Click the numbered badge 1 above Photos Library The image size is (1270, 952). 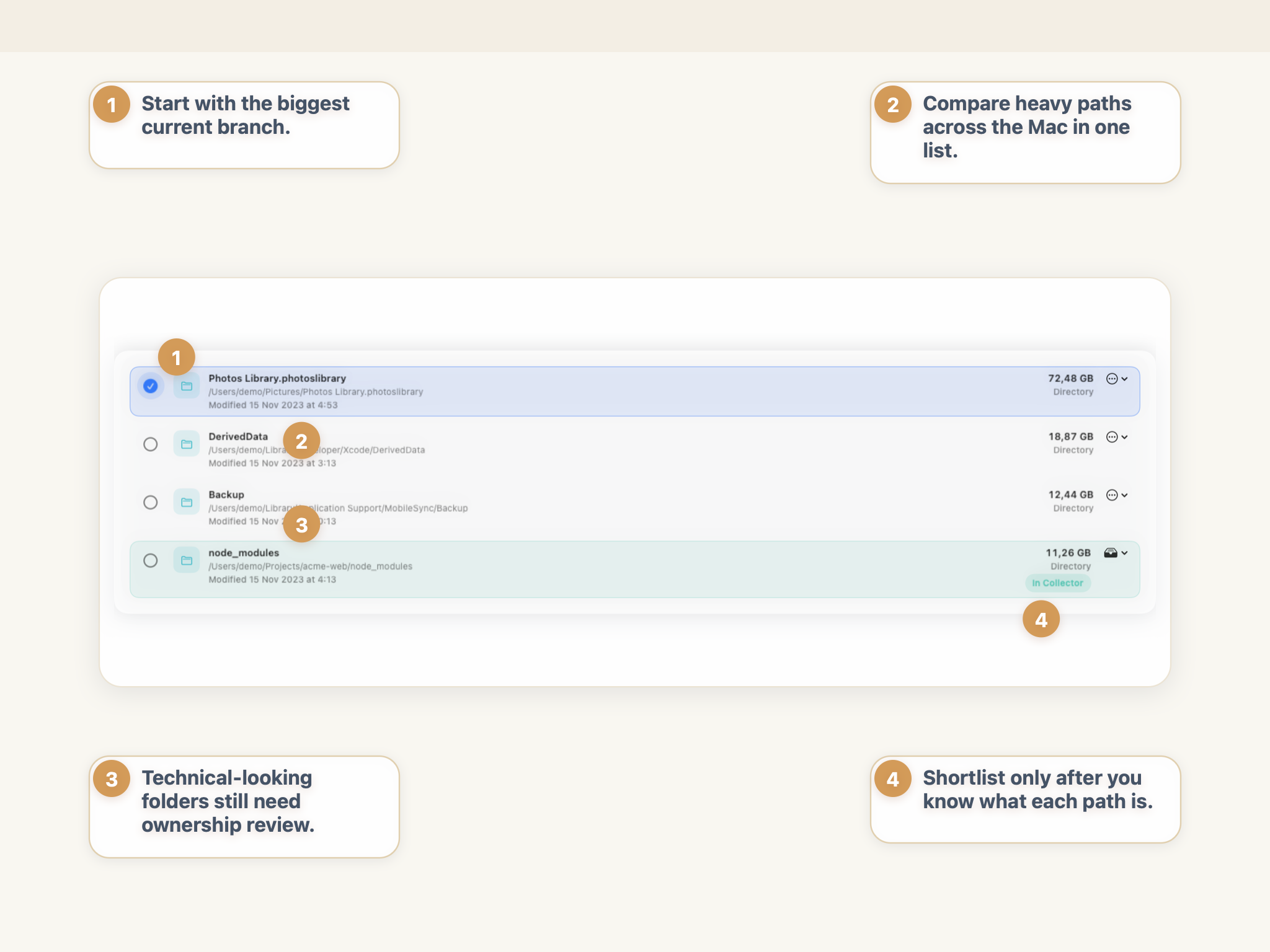click(176, 356)
